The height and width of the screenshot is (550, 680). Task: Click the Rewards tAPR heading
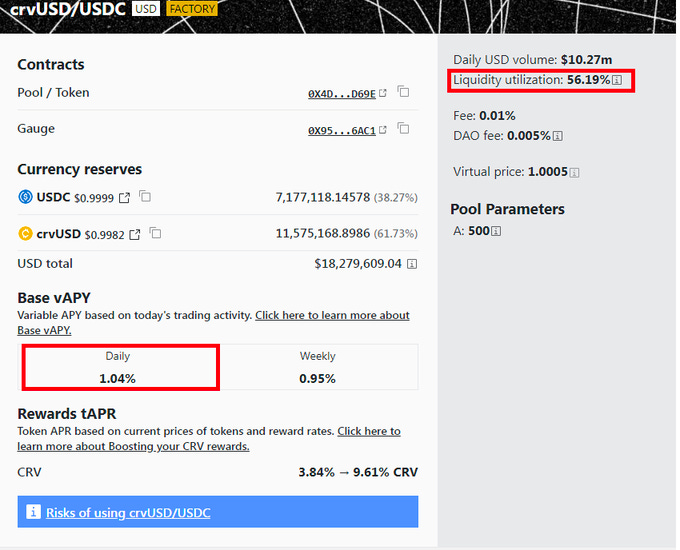[67, 414]
